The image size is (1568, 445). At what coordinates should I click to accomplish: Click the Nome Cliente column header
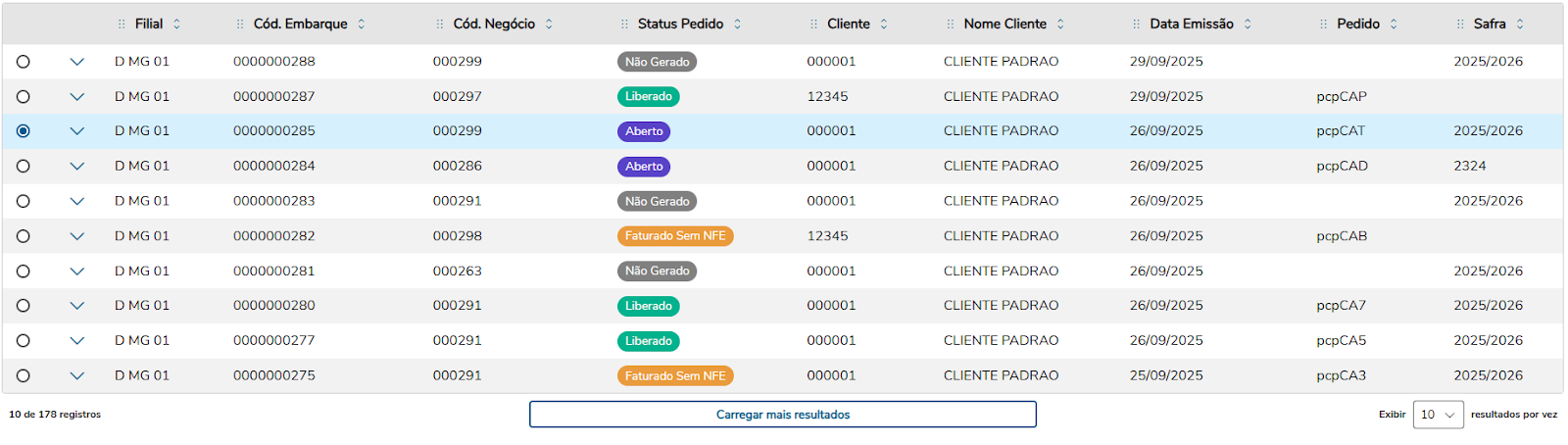click(1004, 25)
